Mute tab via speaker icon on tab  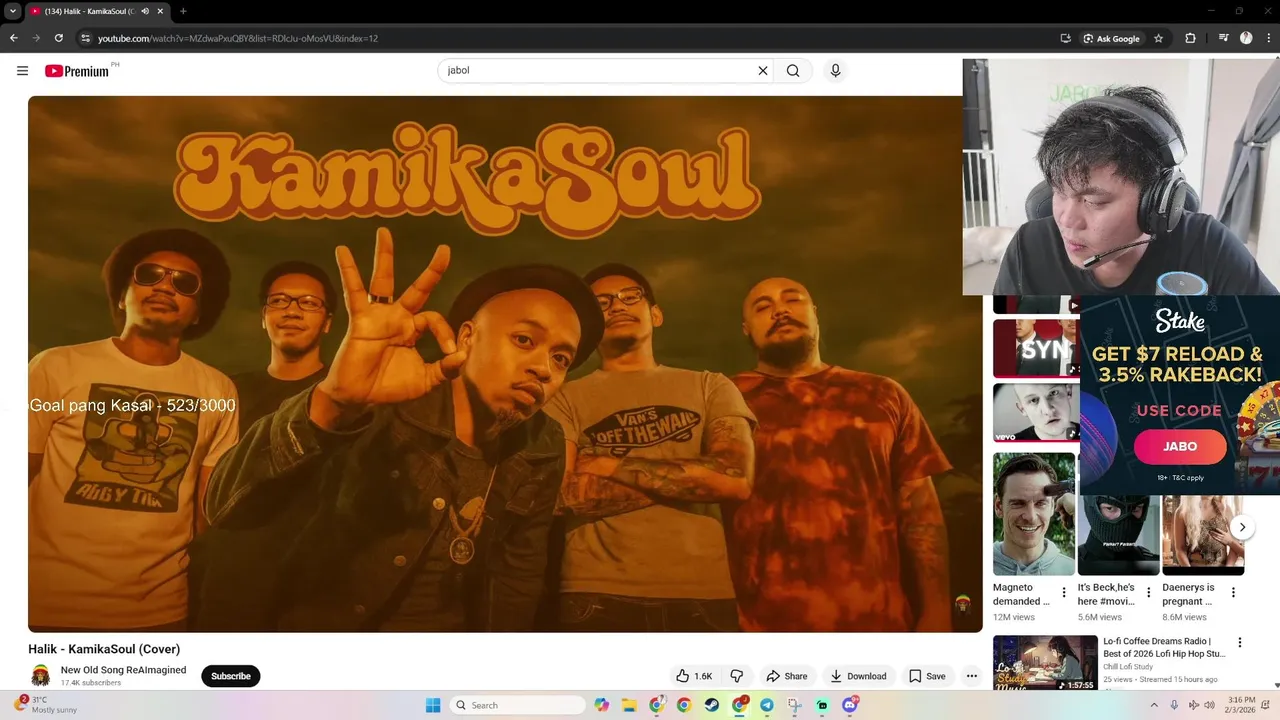(145, 11)
